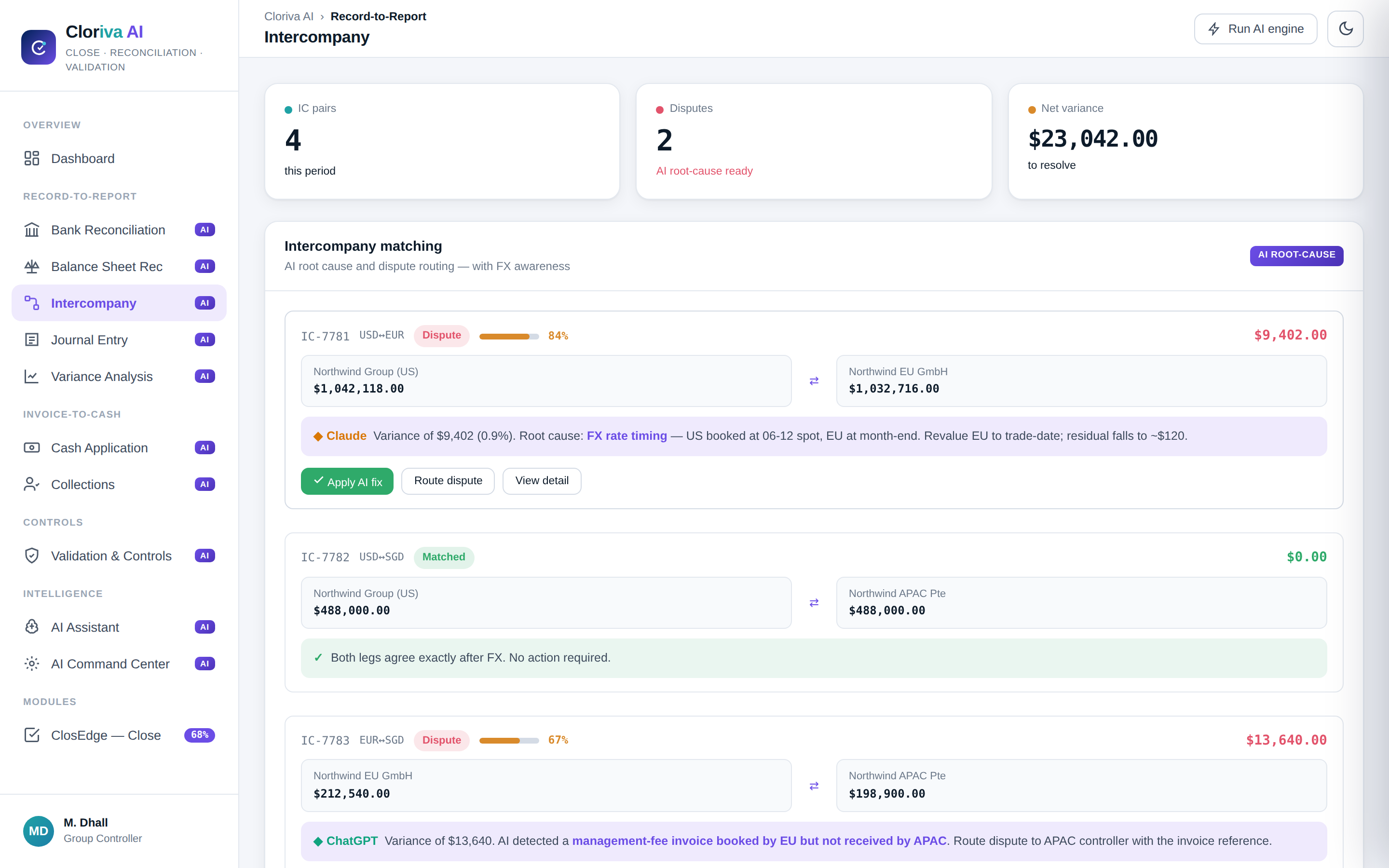Viewport: 1389px width, 868px height.
Task: Open Balance Sheet Rec page
Action: pos(119,266)
